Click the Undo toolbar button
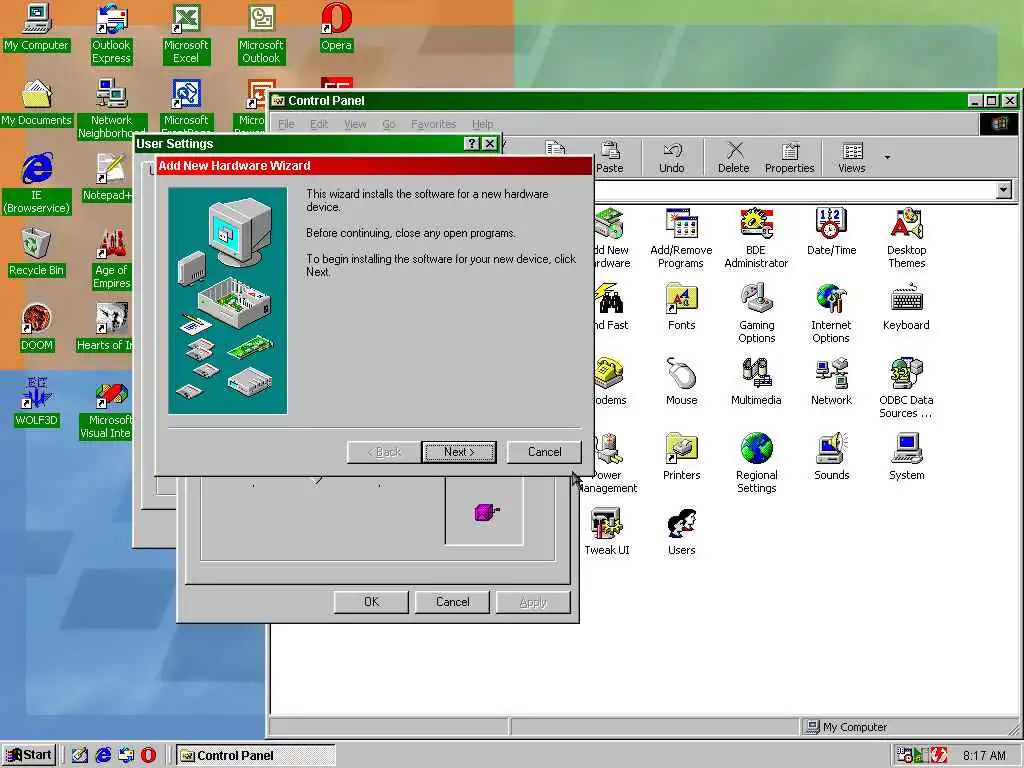The width and height of the screenshot is (1024, 768). tap(671, 157)
